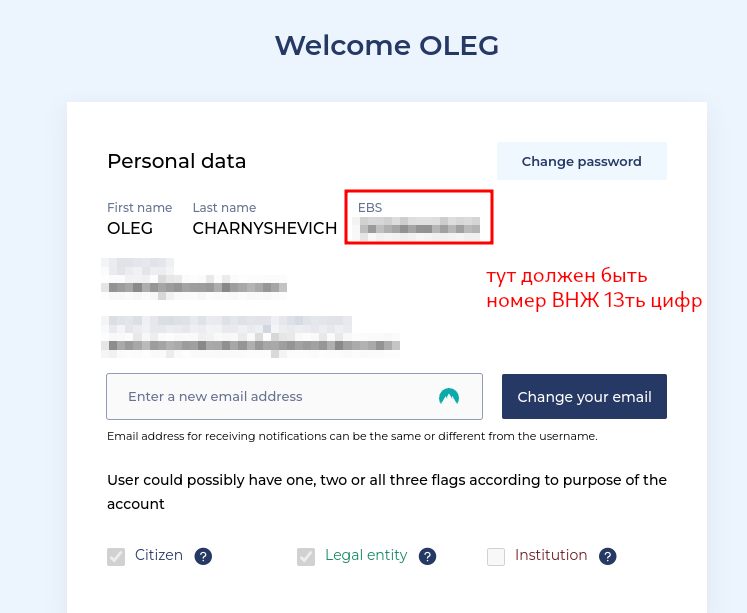Viewport: 747px width, 613px height.
Task: Click the question mark icon beside Citizen
Action: [x=203, y=557]
